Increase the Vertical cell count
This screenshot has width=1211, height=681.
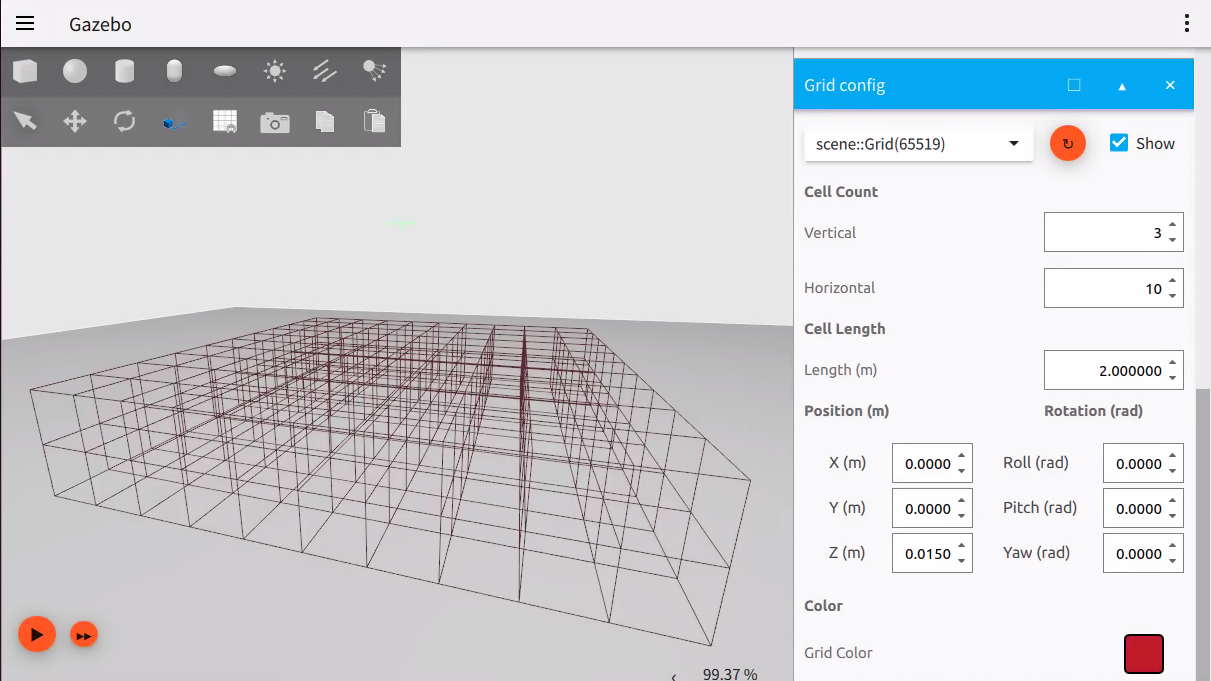(1172, 225)
